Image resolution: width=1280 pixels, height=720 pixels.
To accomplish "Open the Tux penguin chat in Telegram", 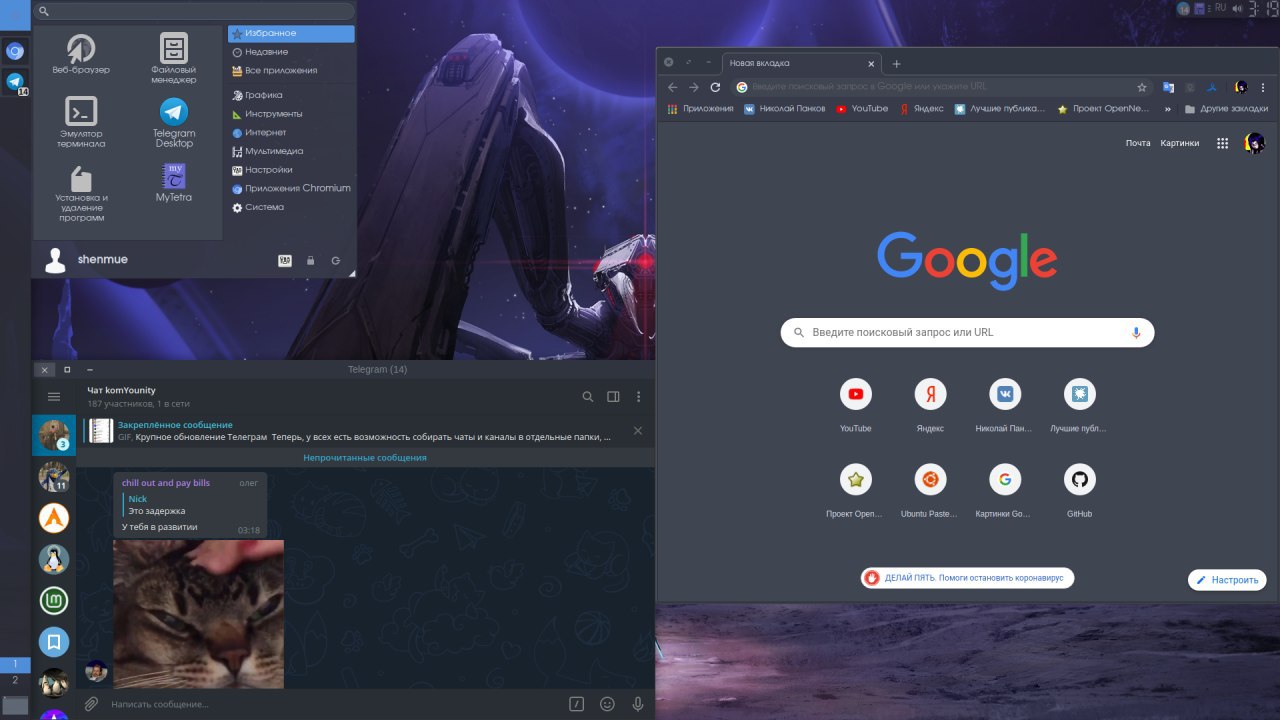I will pos(54,559).
